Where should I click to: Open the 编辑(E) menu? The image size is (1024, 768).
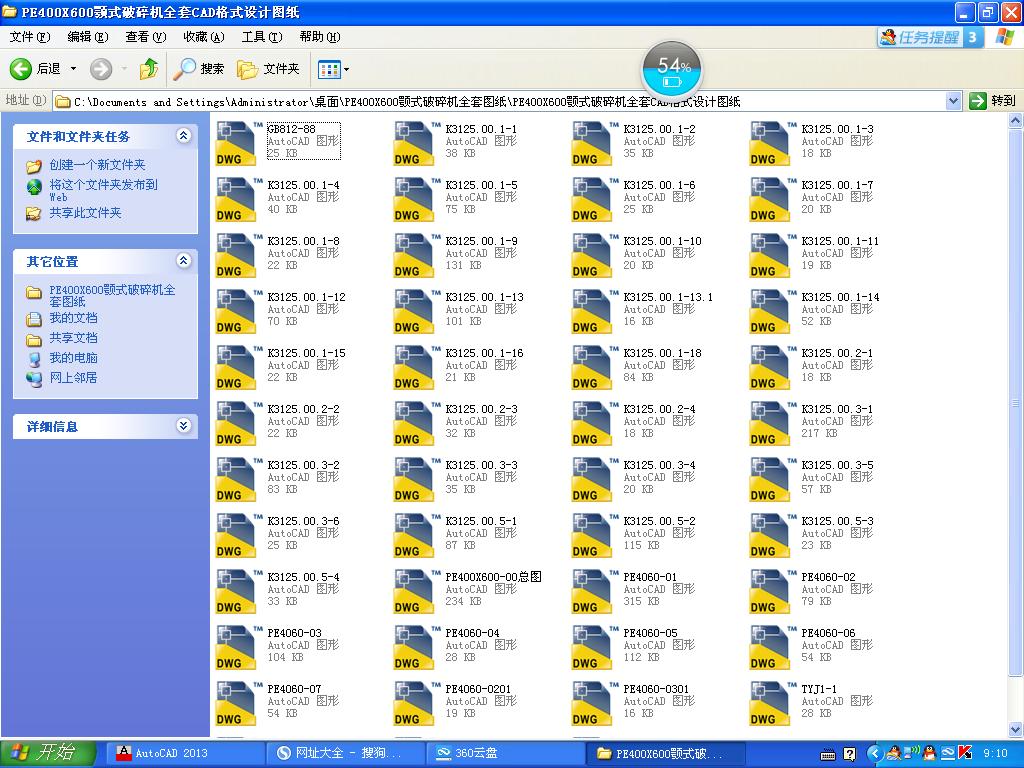(88, 37)
